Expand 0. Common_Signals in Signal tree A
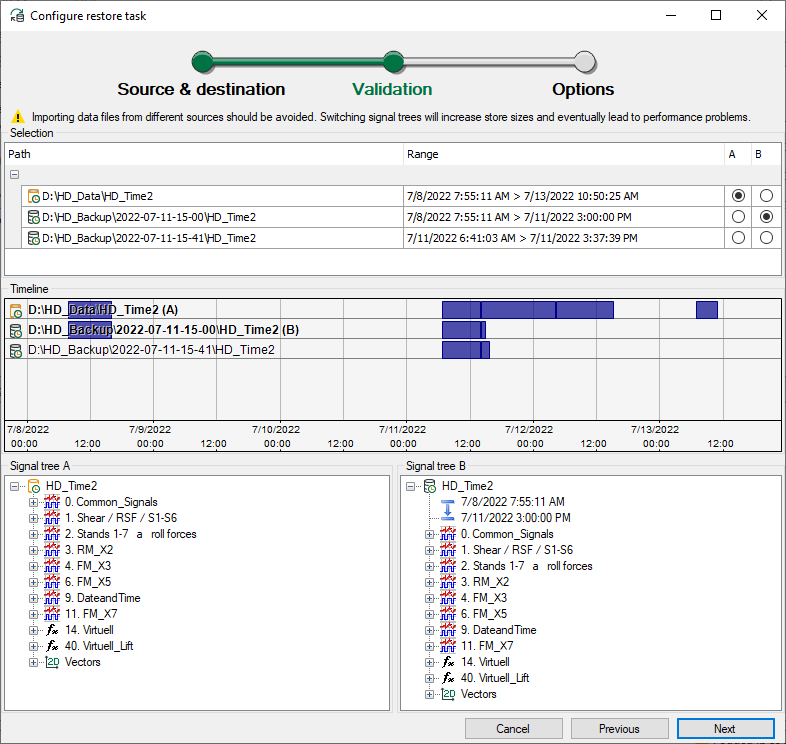This screenshot has height=744, width=786. click(x=34, y=502)
